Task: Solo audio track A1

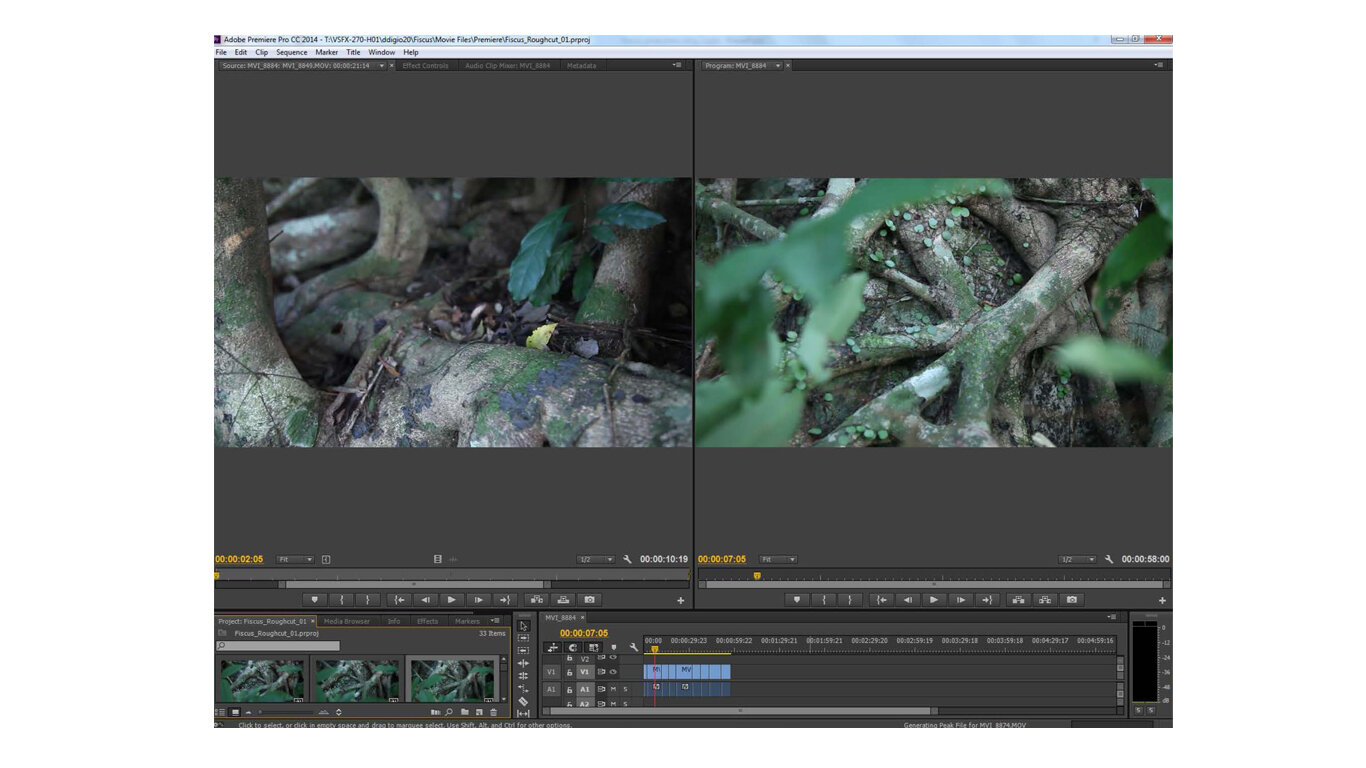Action: tap(626, 689)
